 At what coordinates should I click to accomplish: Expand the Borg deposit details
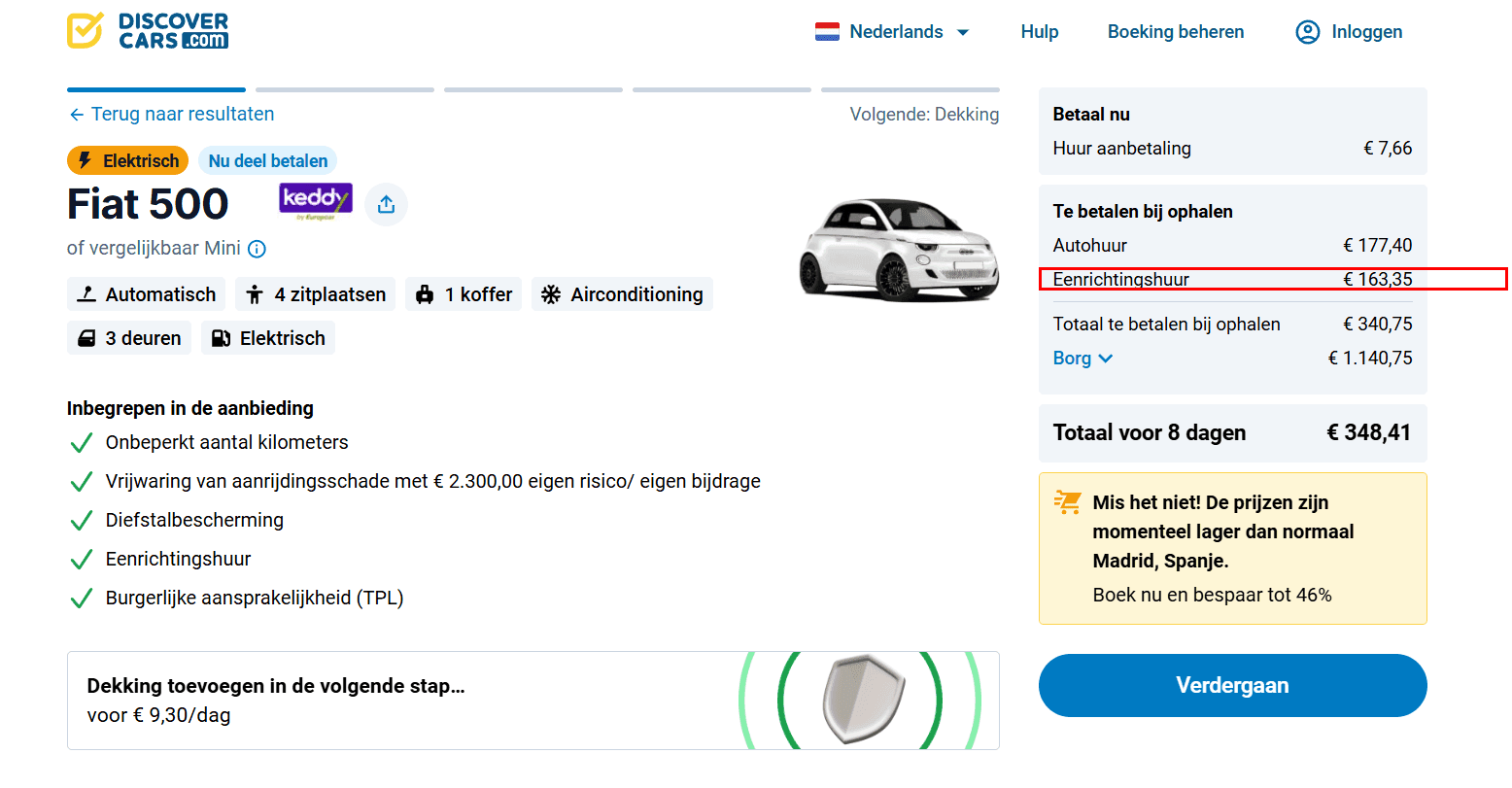pos(1082,358)
